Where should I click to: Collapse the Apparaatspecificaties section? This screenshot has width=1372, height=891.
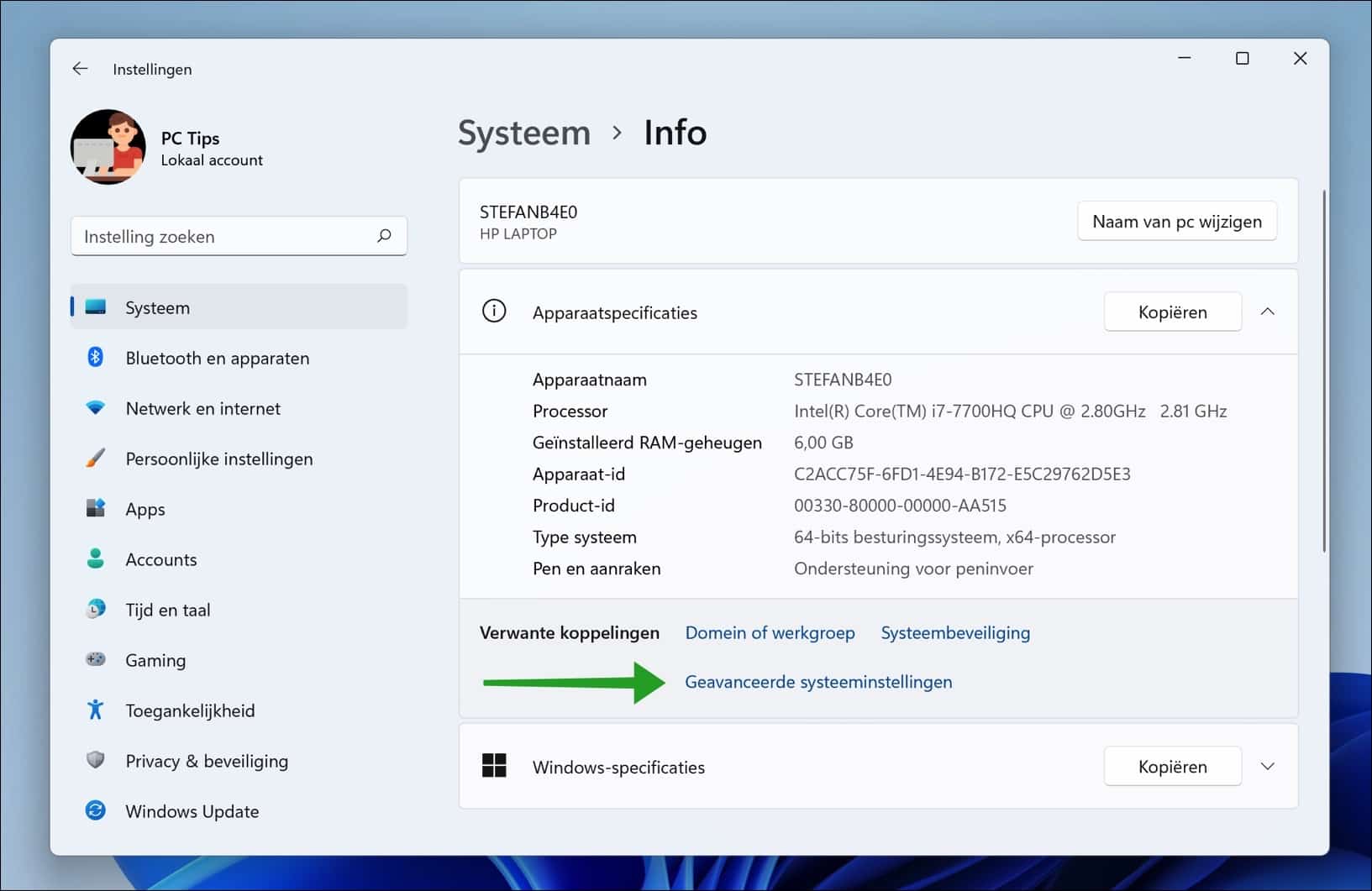(x=1268, y=312)
